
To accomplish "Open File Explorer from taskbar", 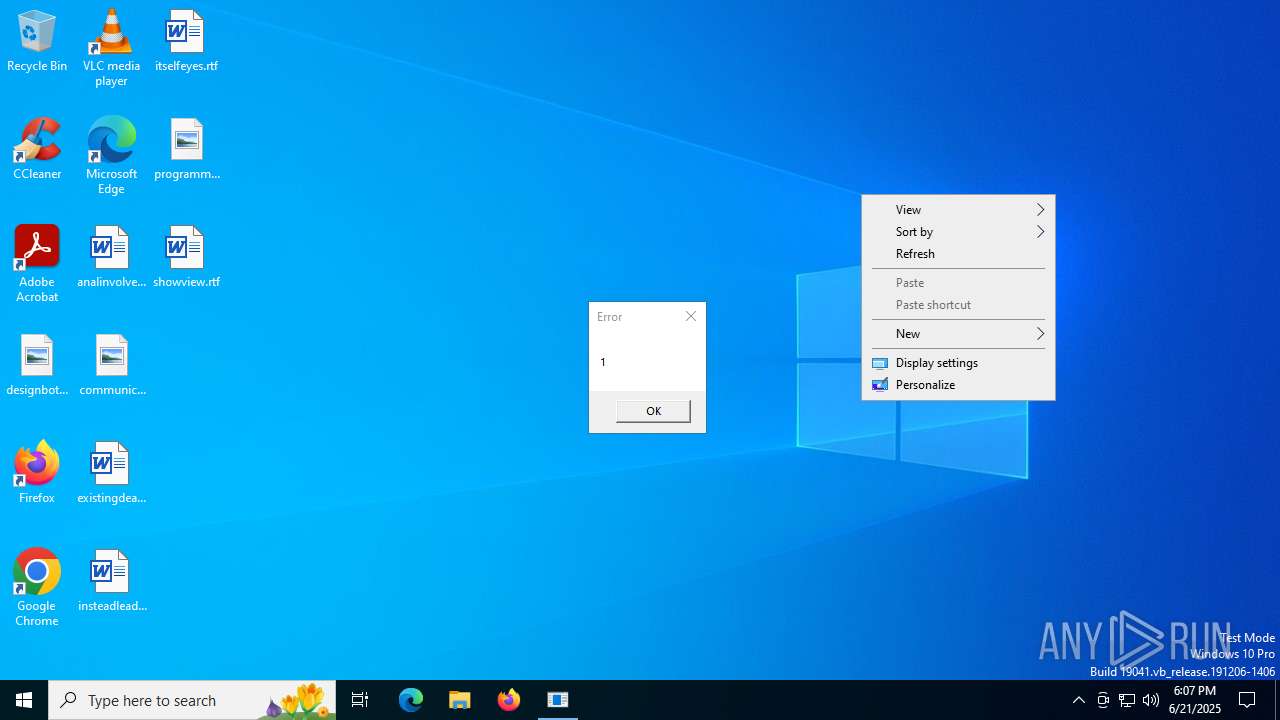I will point(460,700).
